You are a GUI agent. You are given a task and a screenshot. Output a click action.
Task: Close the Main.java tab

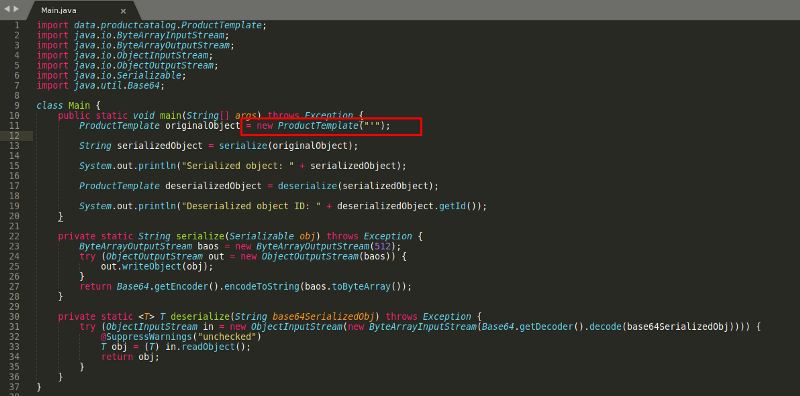click(123, 11)
